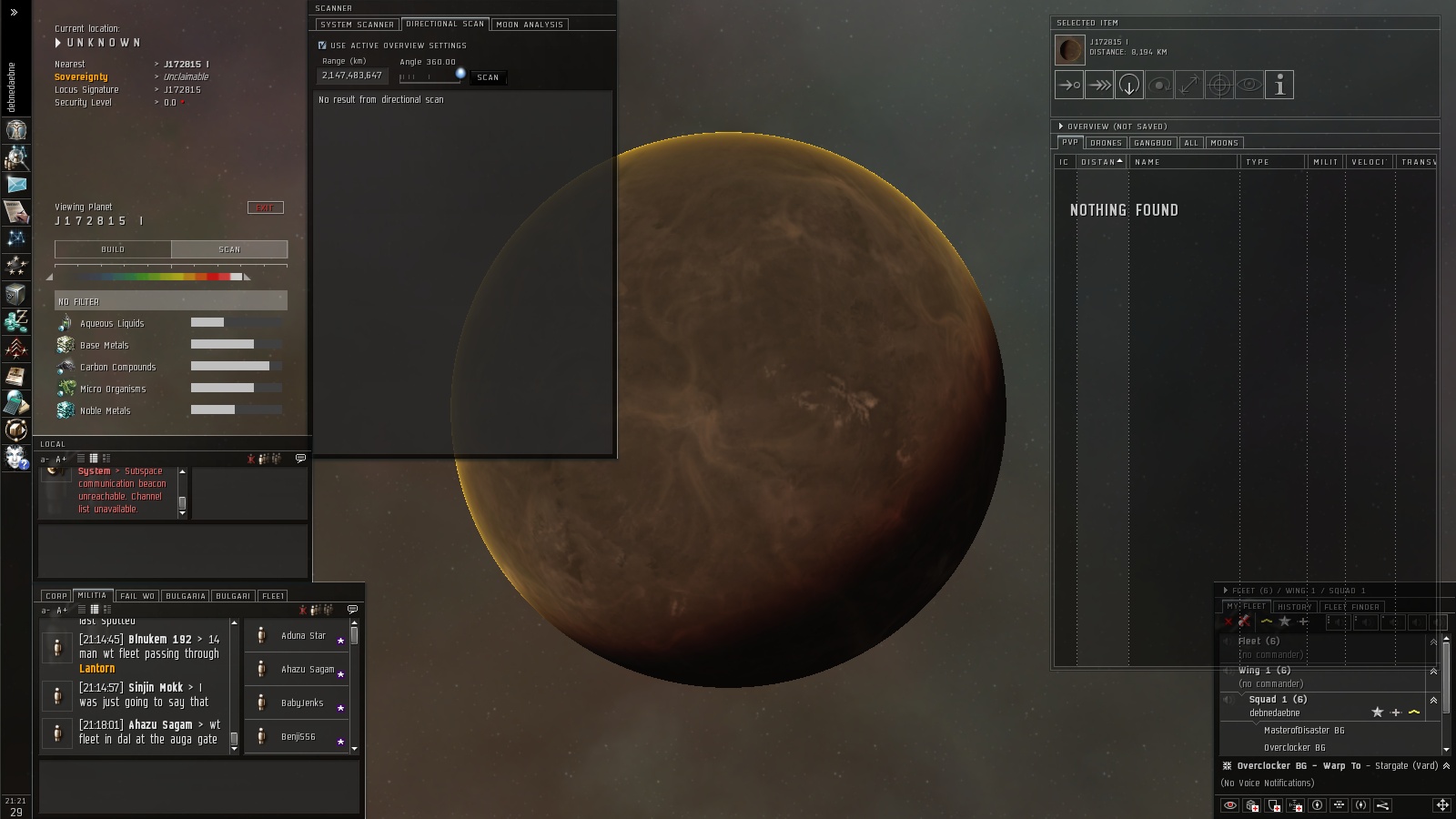Open the Fleet chevrons icon in the sidebar
Image resolution: width=1456 pixels, height=819 pixels.
pos(16,348)
